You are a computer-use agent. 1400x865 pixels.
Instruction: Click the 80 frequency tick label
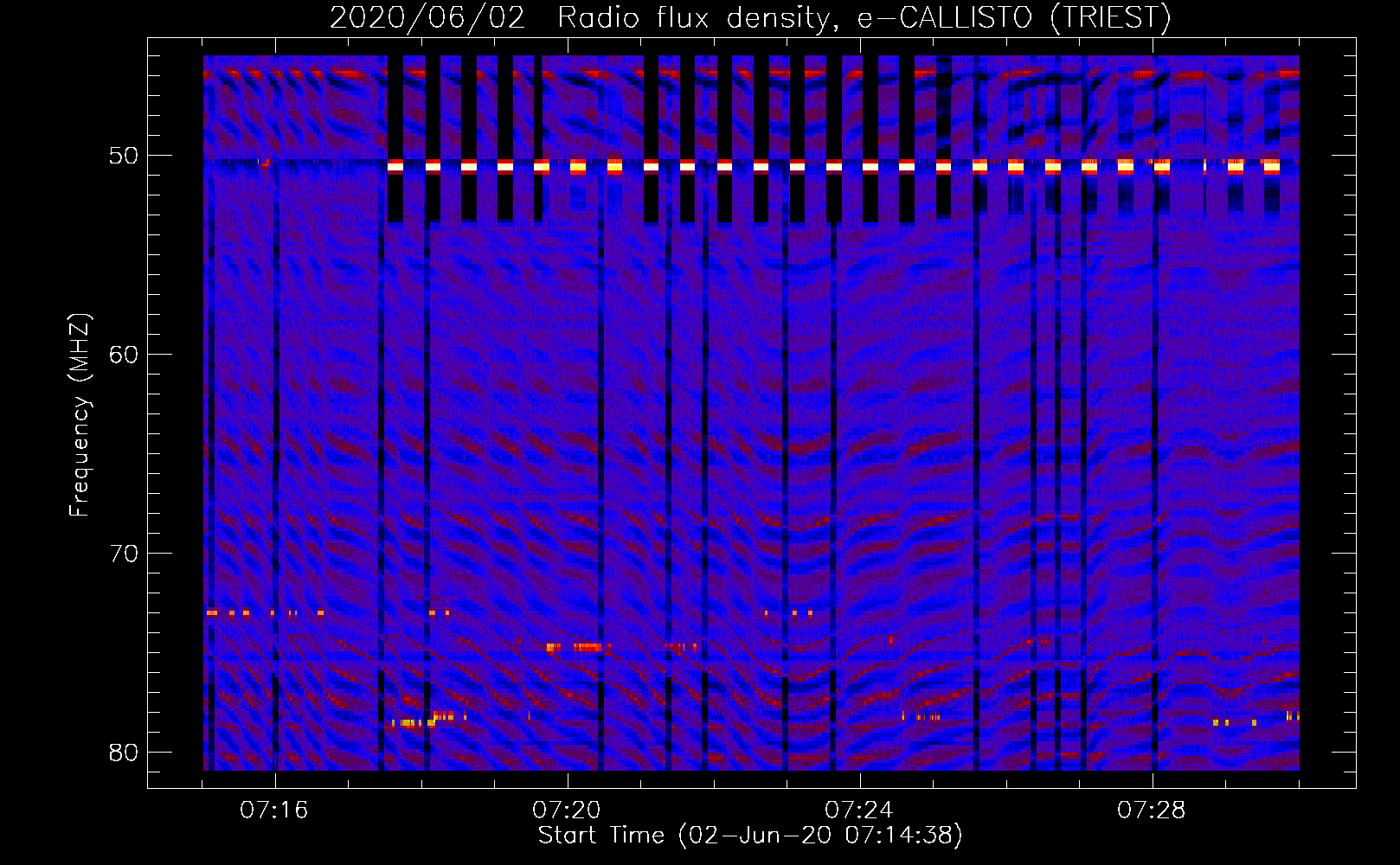click(125, 753)
